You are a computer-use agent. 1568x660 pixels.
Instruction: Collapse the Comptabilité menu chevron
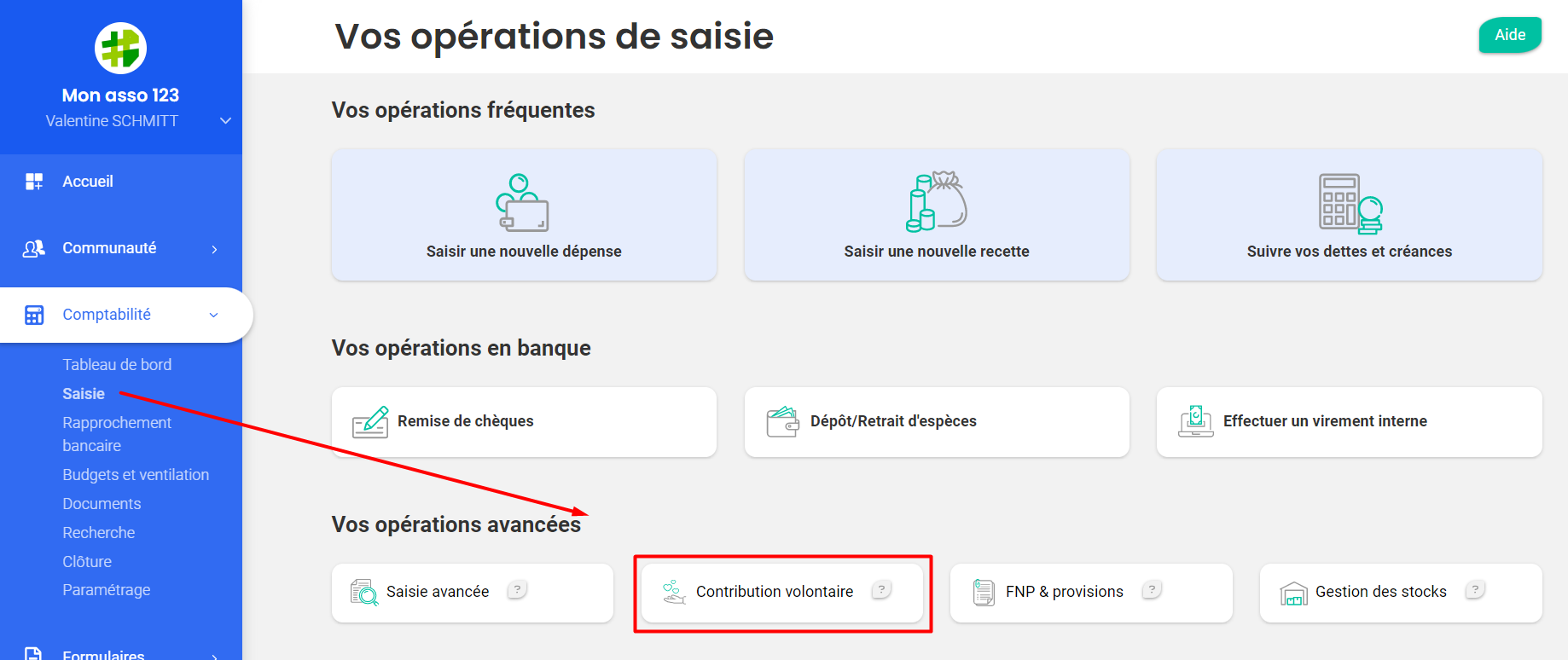click(213, 315)
